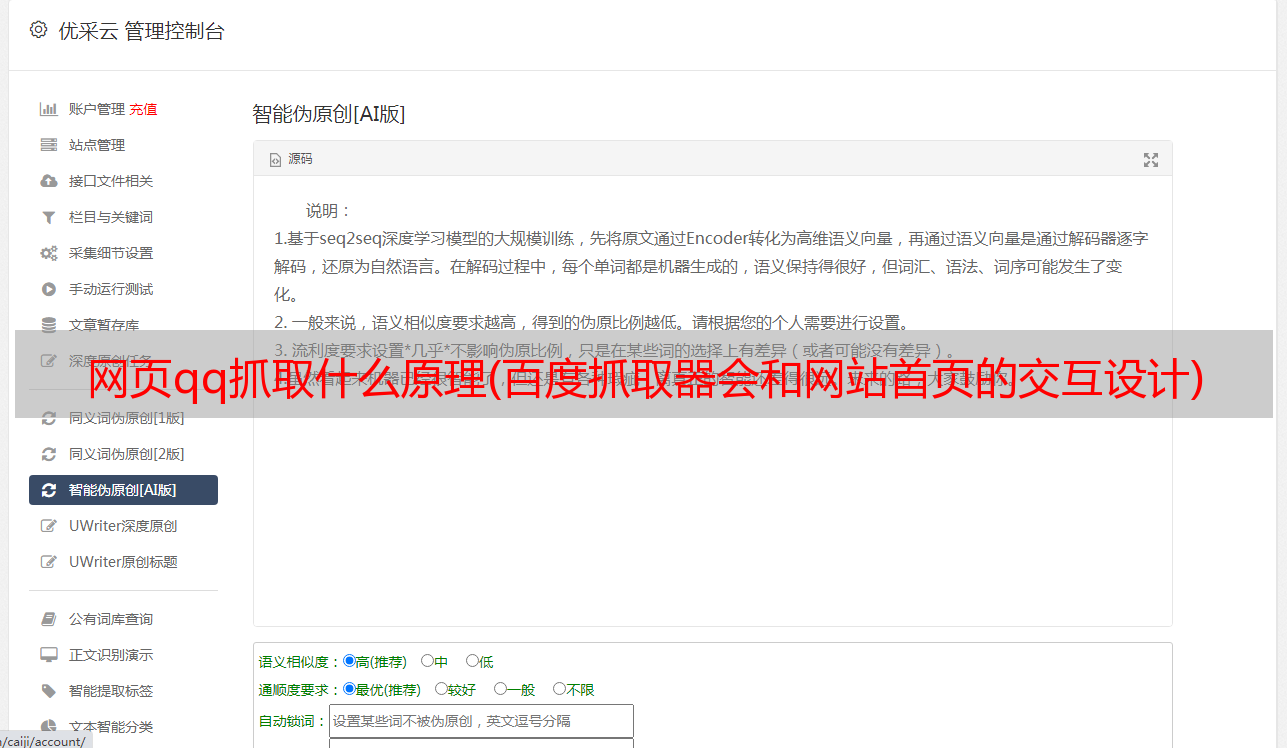Click the 源码 source code icon
This screenshot has height=748, width=1287.
[x=275, y=160]
